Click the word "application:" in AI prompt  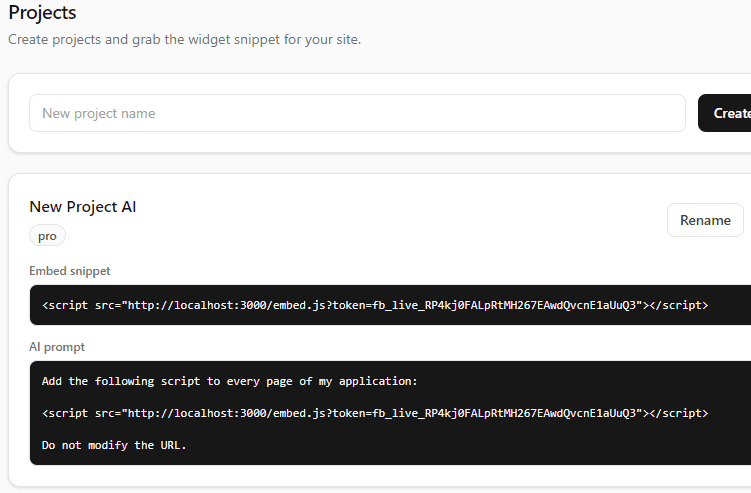point(378,381)
